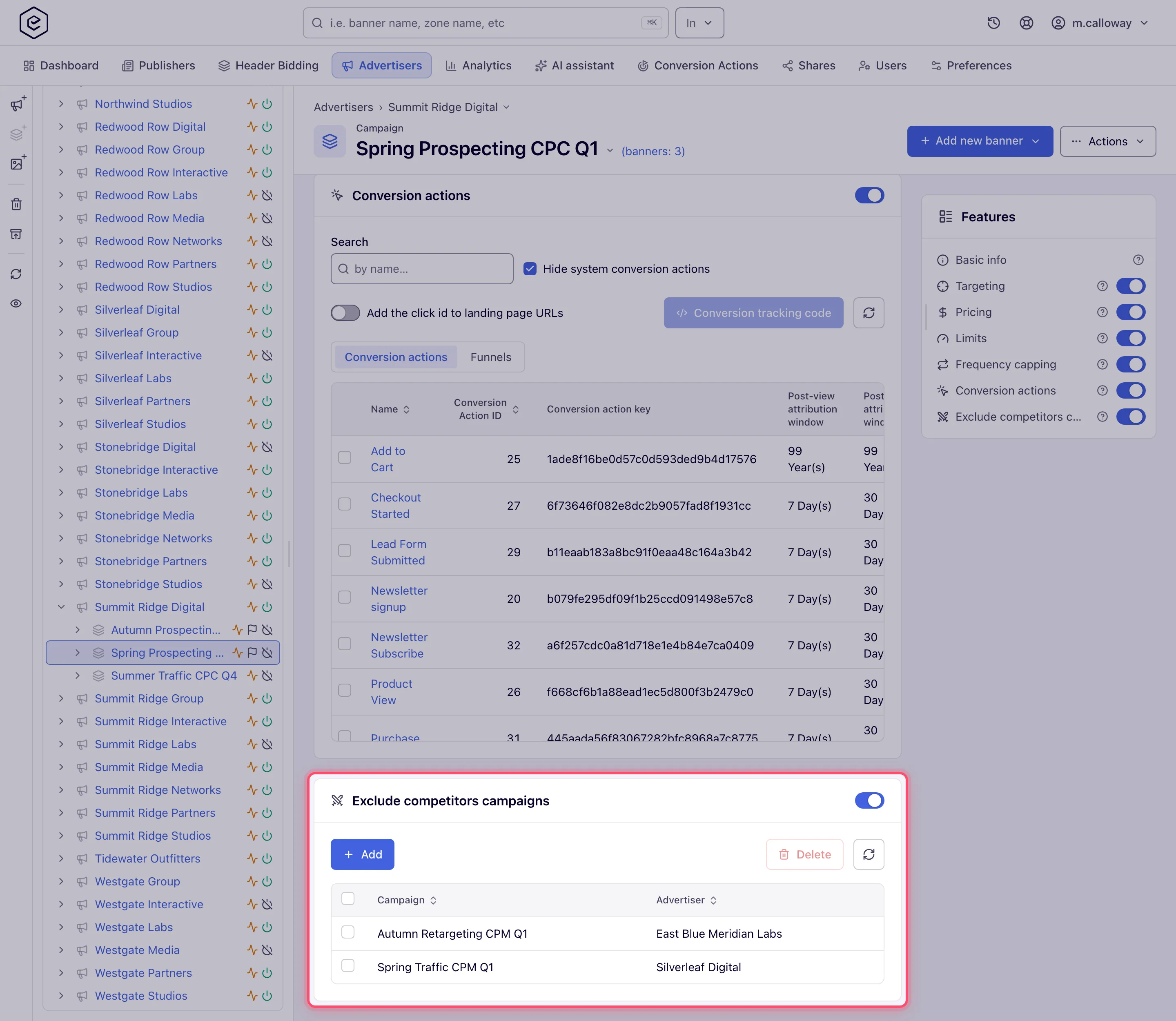Switch to the Funnels tab
Viewport: 1176px width, 1021px height.
(490, 357)
